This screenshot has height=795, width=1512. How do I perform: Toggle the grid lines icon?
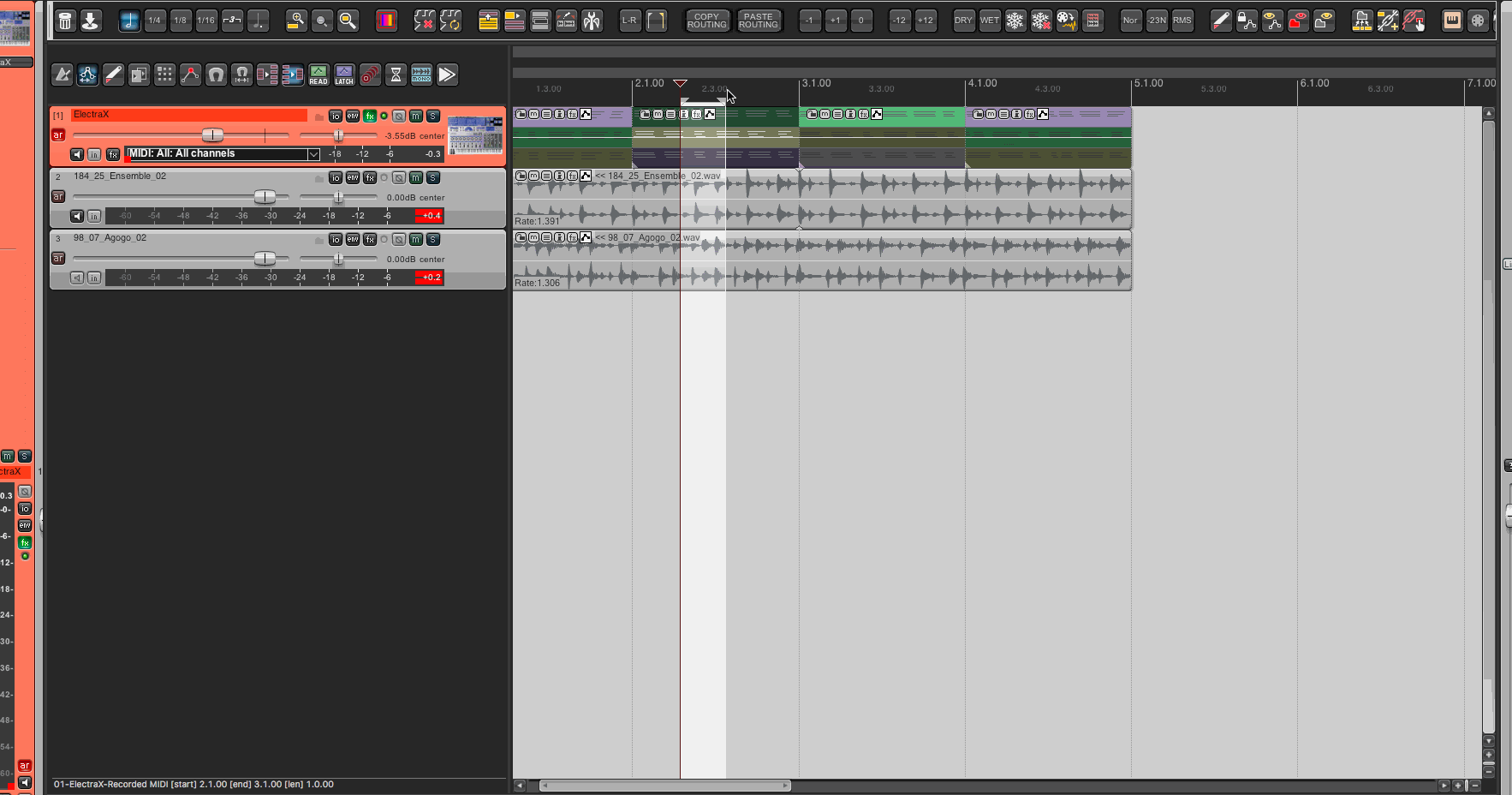point(164,75)
